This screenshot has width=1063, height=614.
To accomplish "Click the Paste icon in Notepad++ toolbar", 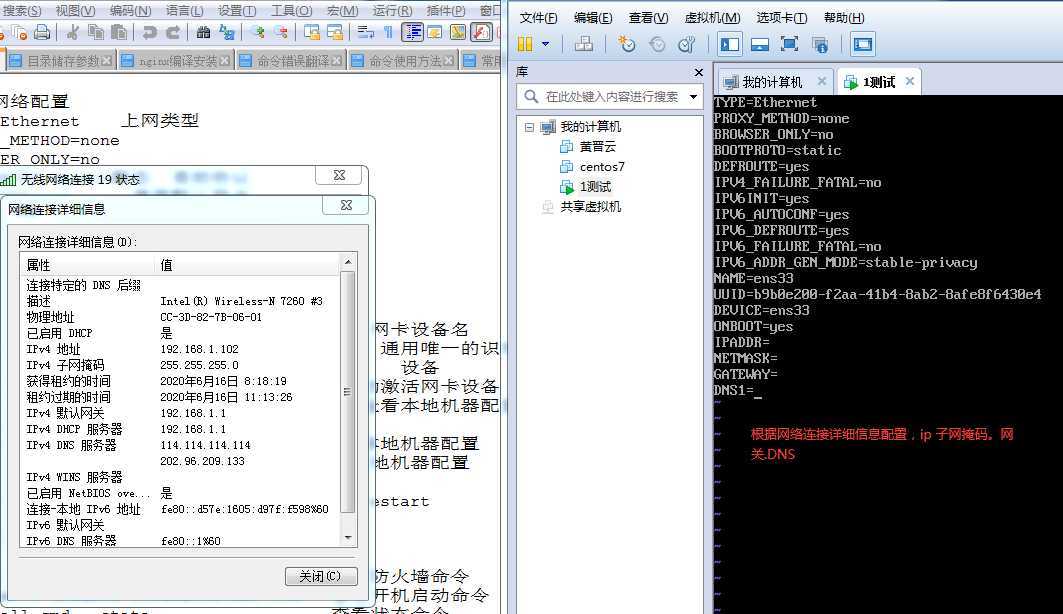I will point(119,33).
